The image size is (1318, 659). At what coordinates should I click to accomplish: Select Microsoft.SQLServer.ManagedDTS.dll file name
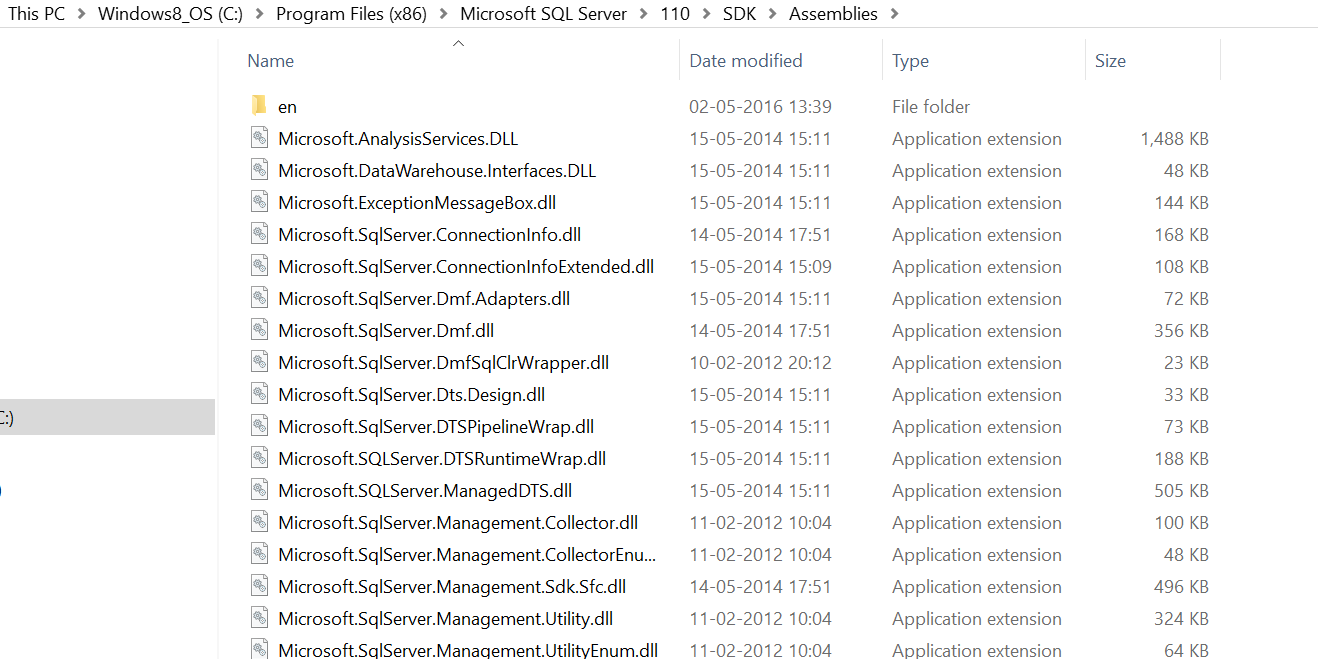425,491
